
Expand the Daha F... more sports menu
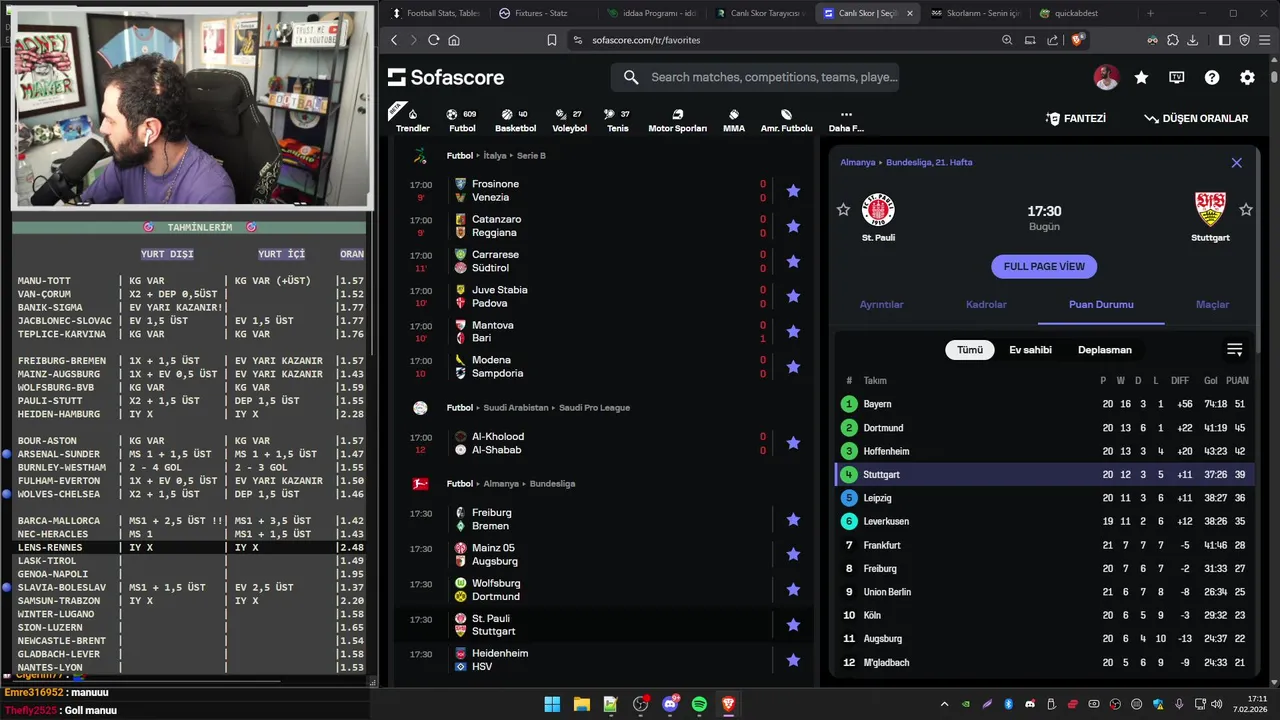[x=846, y=120]
